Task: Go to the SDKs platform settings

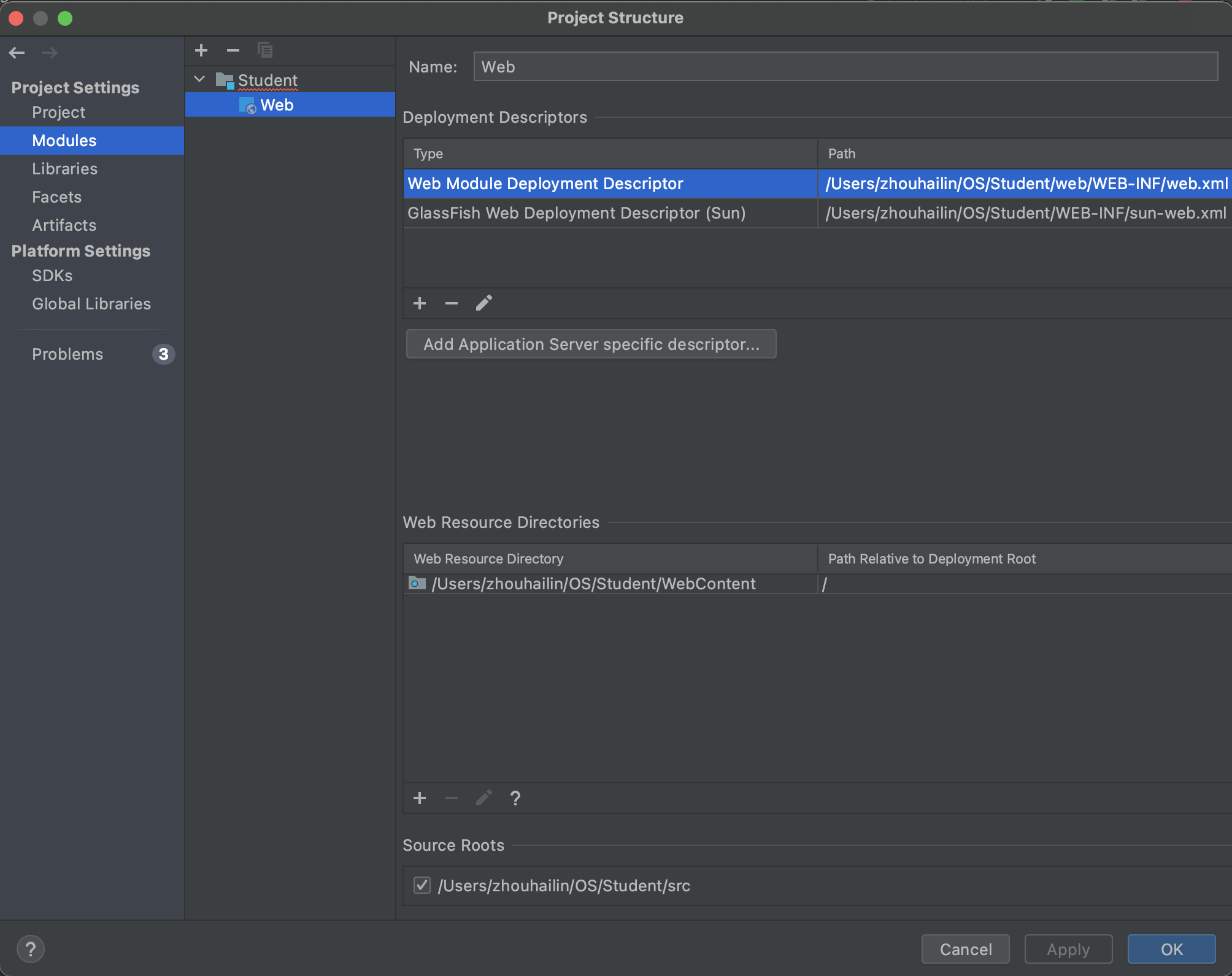Action: [52, 276]
